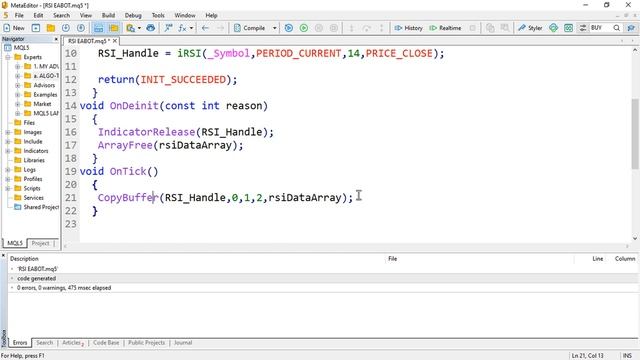Start profiling on Realtime button
The width and height of the screenshot is (640, 360).
pyautogui.click(x=445, y=28)
